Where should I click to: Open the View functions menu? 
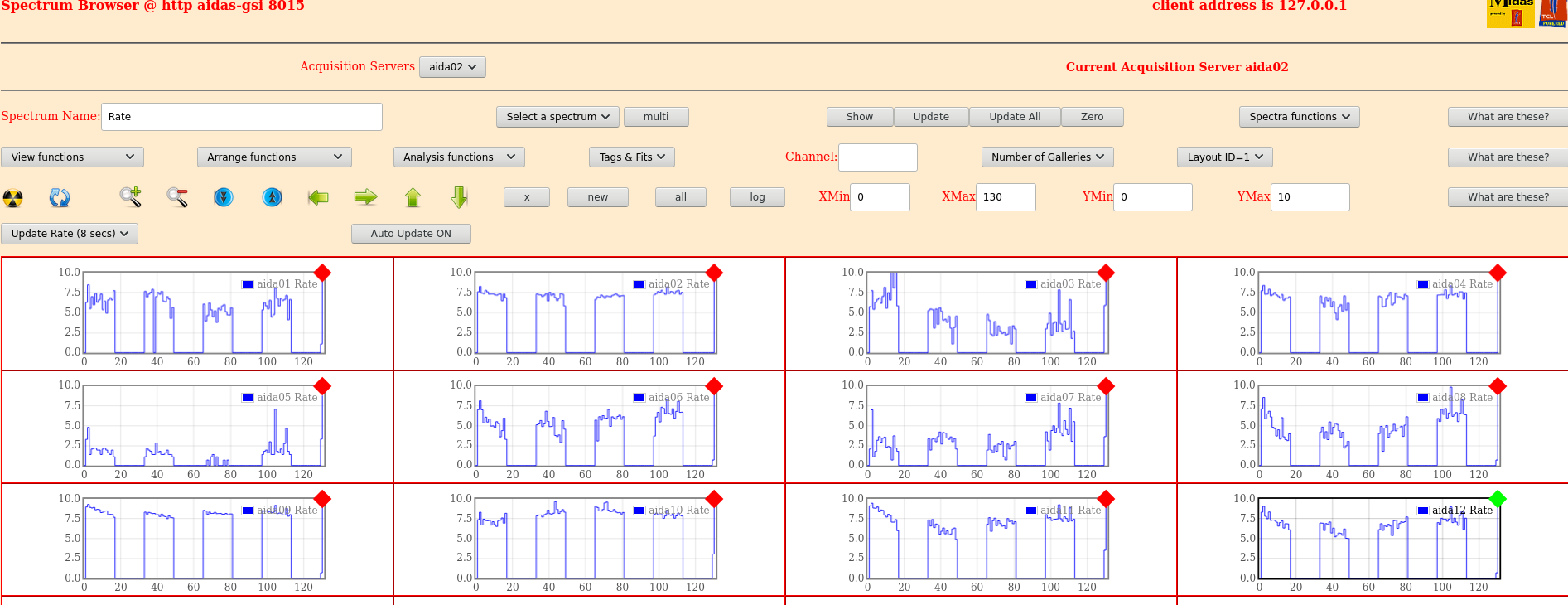[x=72, y=157]
